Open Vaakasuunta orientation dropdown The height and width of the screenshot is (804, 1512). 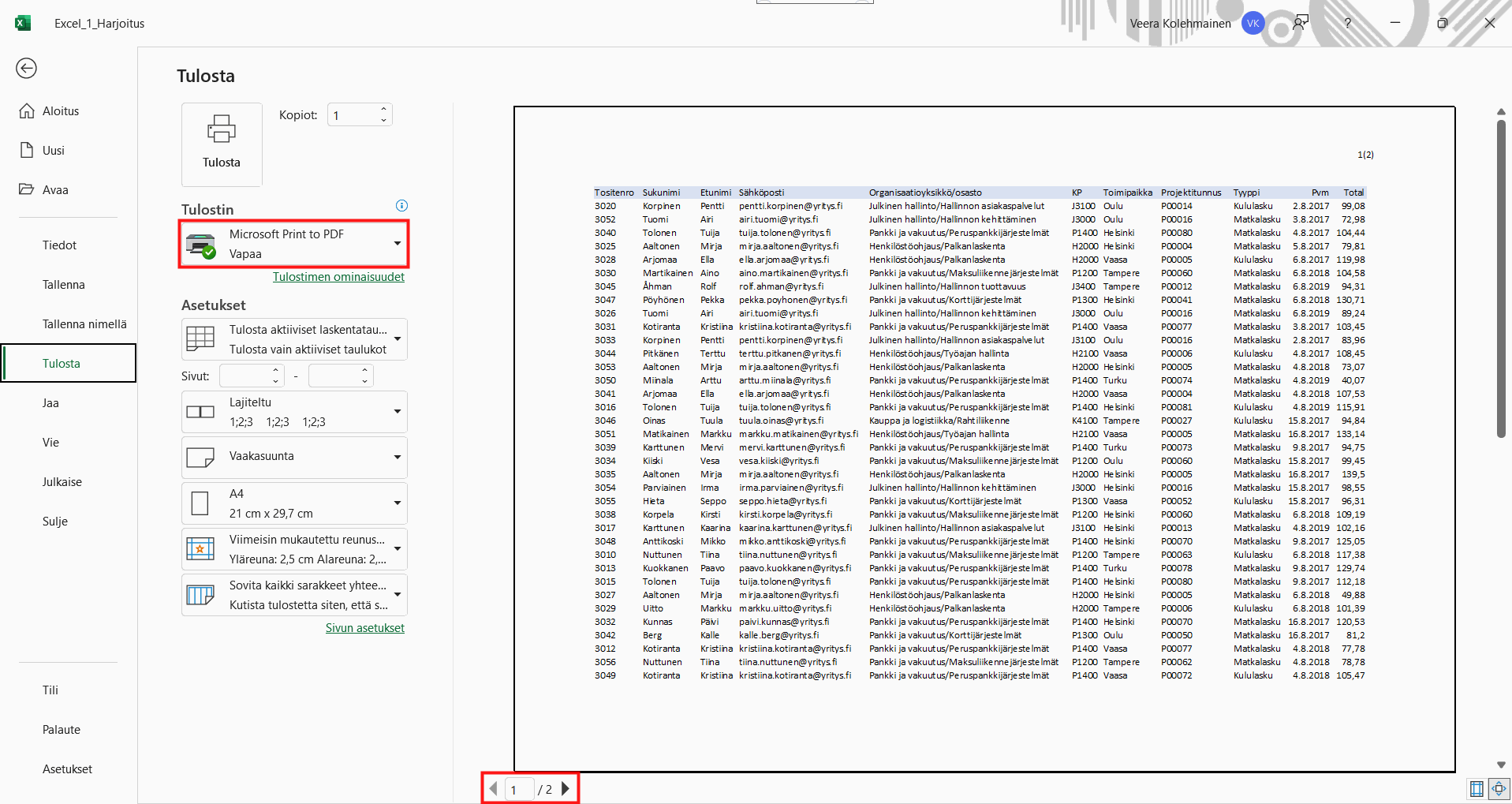click(294, 458)
